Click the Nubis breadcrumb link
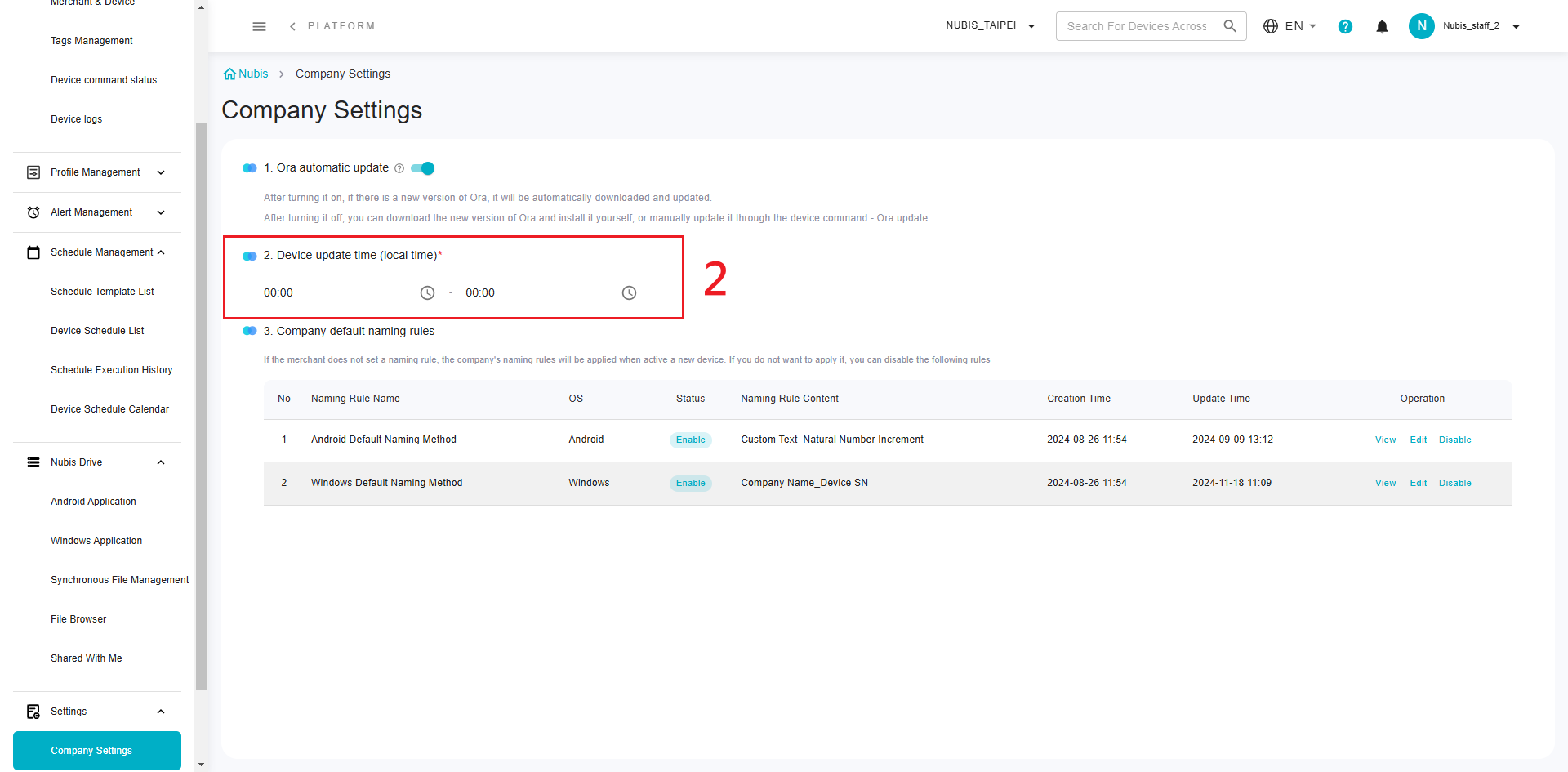Screen dimensions: 1568x772 pyautogui.click(x=253, y=74)
